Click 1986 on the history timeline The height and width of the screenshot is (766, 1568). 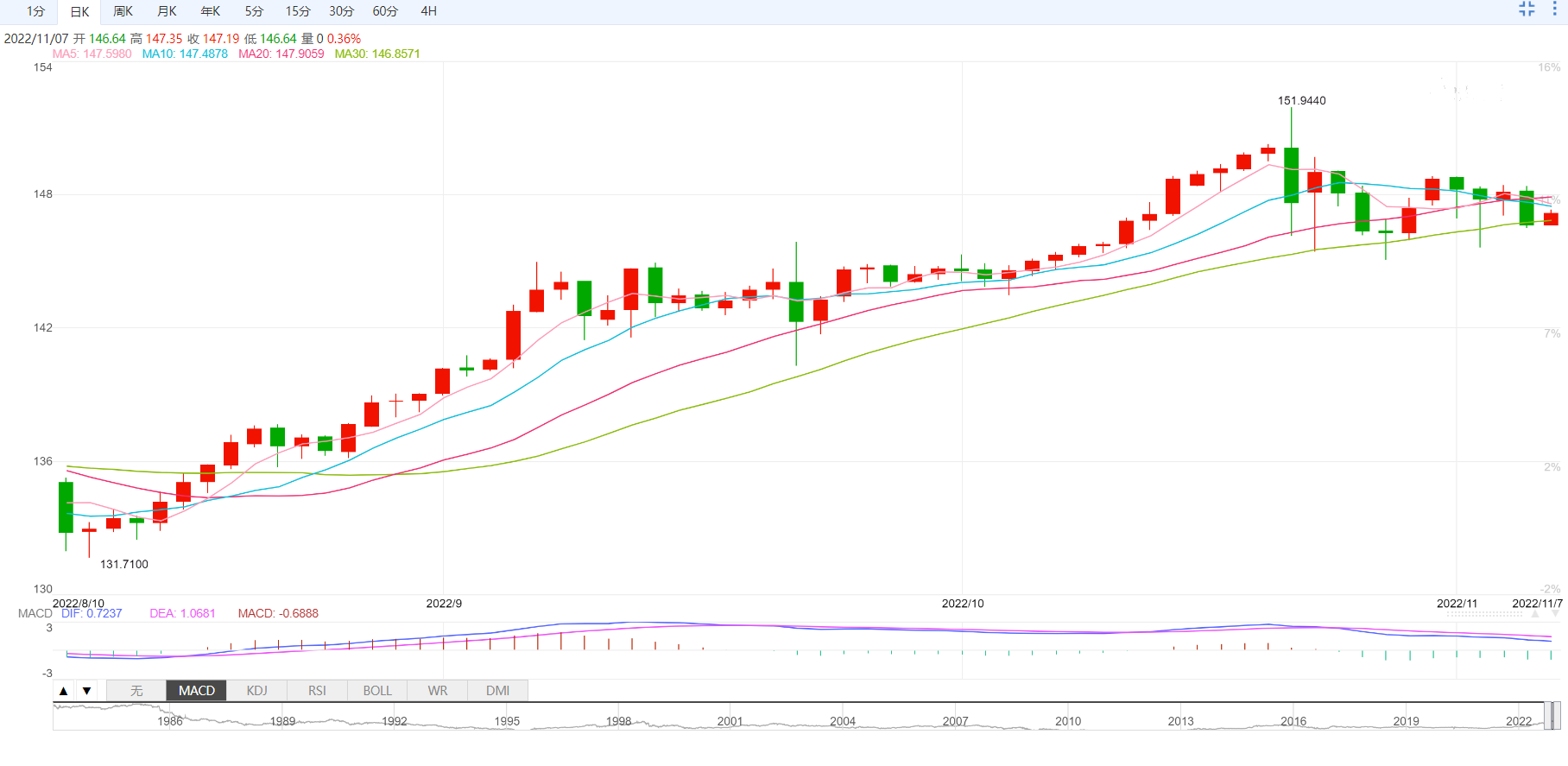[x=169, y=721]
